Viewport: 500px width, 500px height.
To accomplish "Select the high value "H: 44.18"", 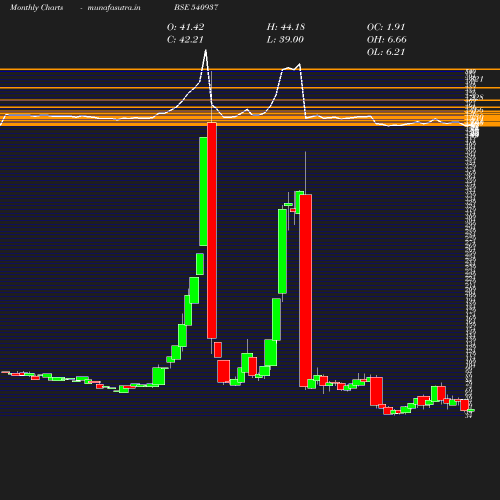I will pyautogui.click(x=286, y=27).
